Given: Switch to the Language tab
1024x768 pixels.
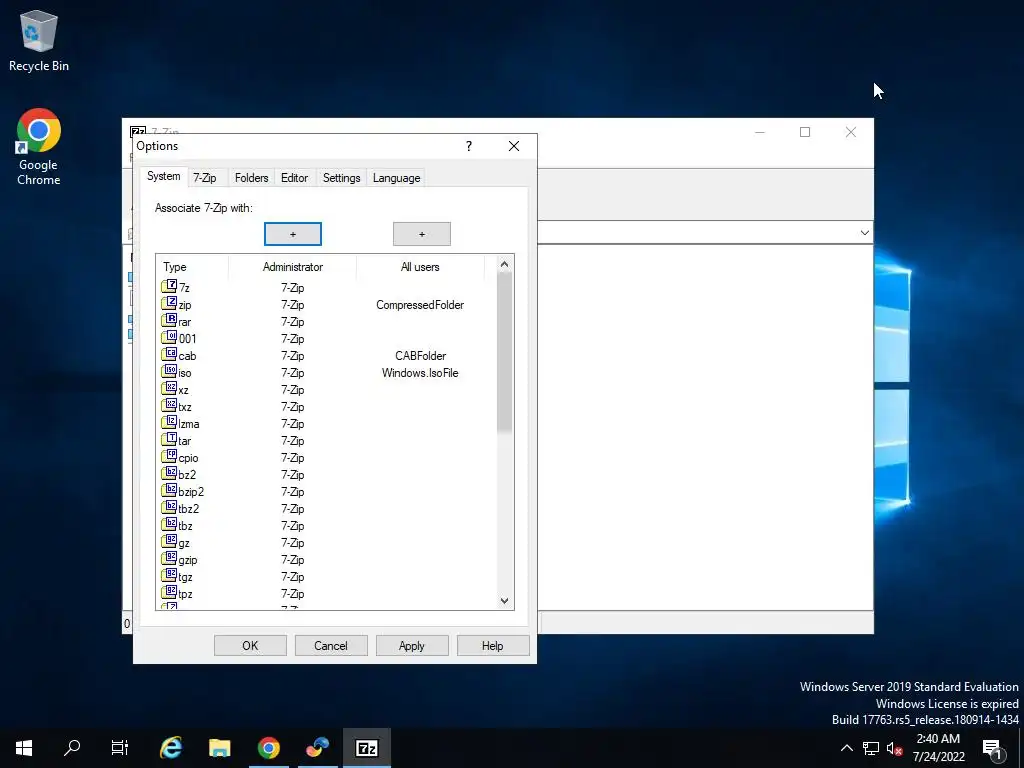Looking at the screenshot, I should [396, 178].
